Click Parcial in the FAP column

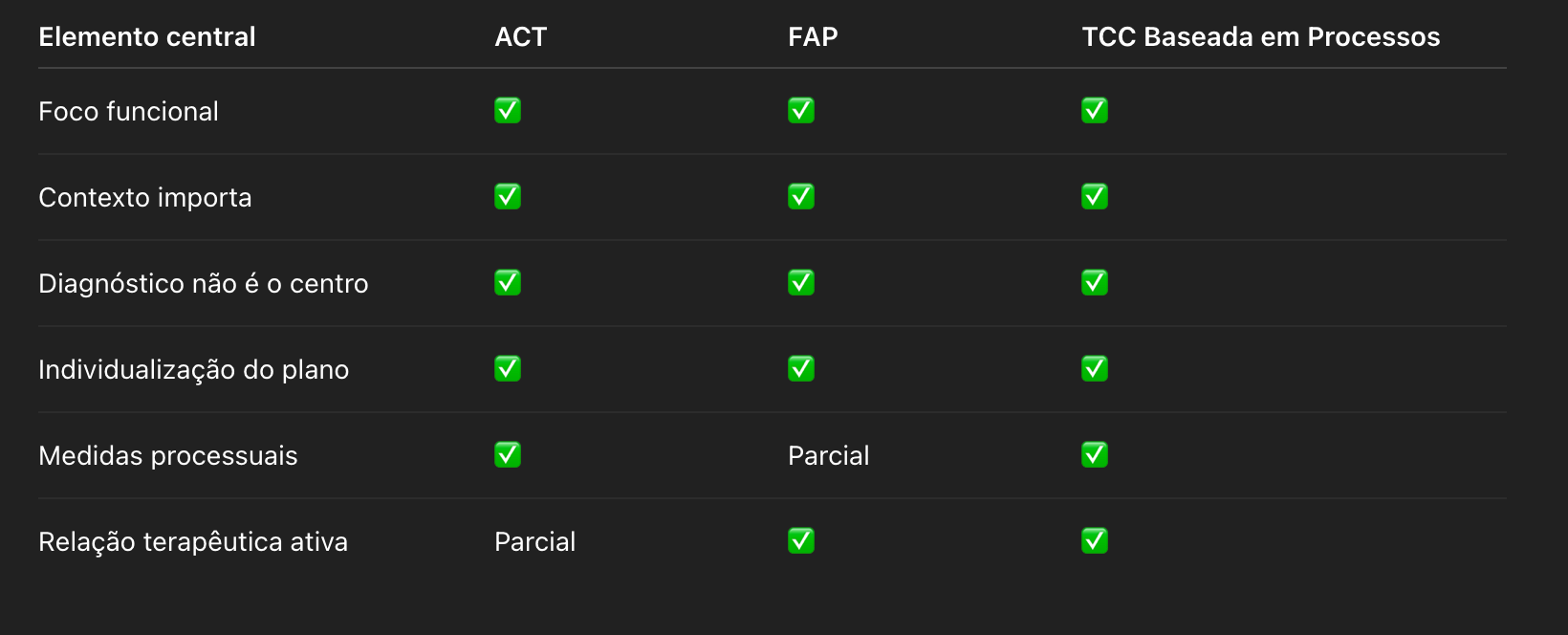click(829, 456)
